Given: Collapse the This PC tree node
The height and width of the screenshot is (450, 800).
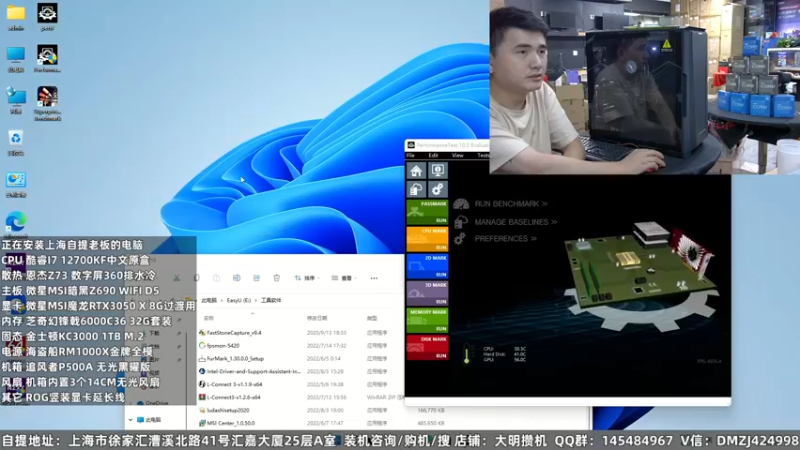Looking at the screenshot, I should 131,420.
